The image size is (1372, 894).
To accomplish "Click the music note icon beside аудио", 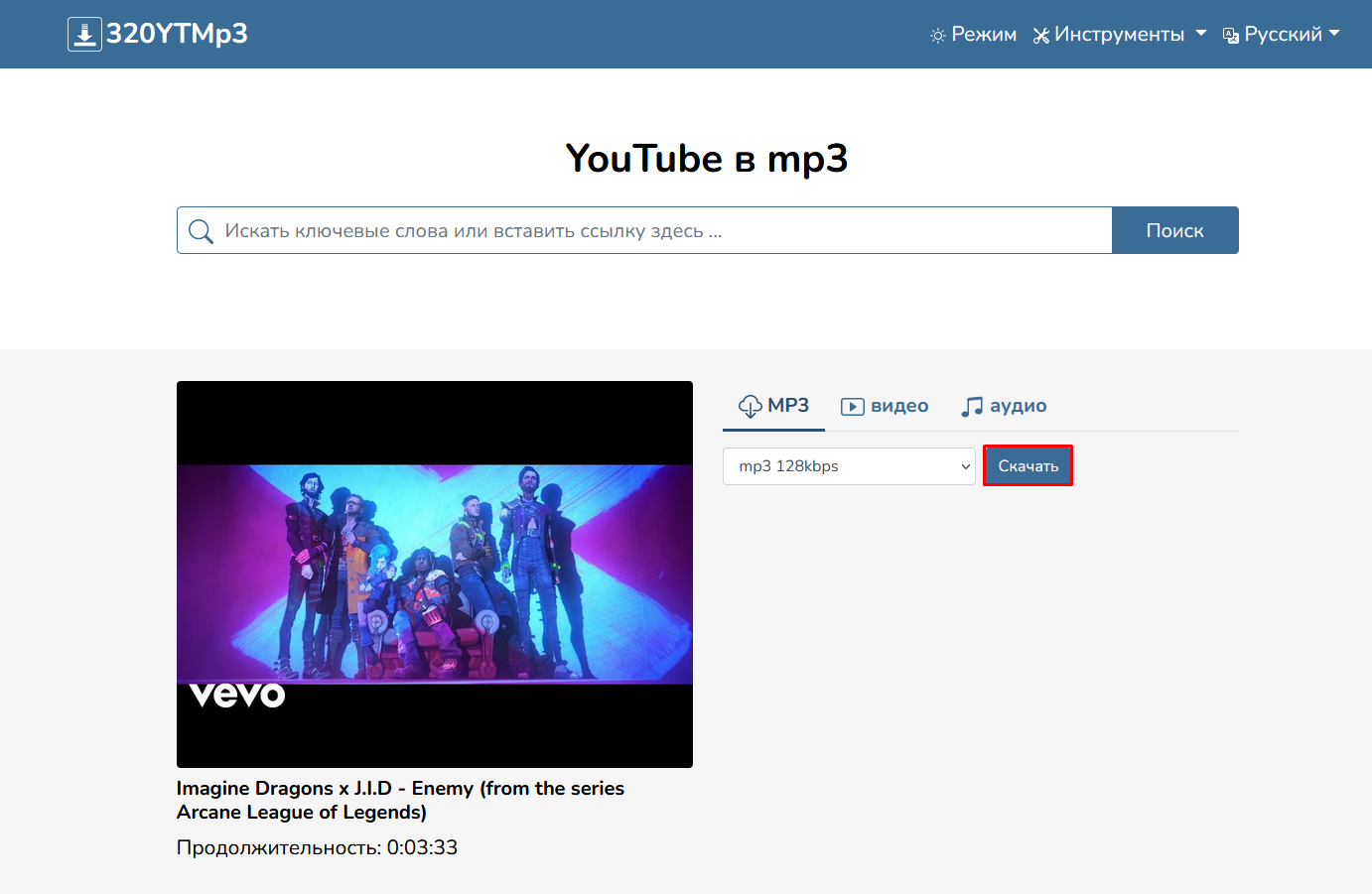I will (972, 407).
